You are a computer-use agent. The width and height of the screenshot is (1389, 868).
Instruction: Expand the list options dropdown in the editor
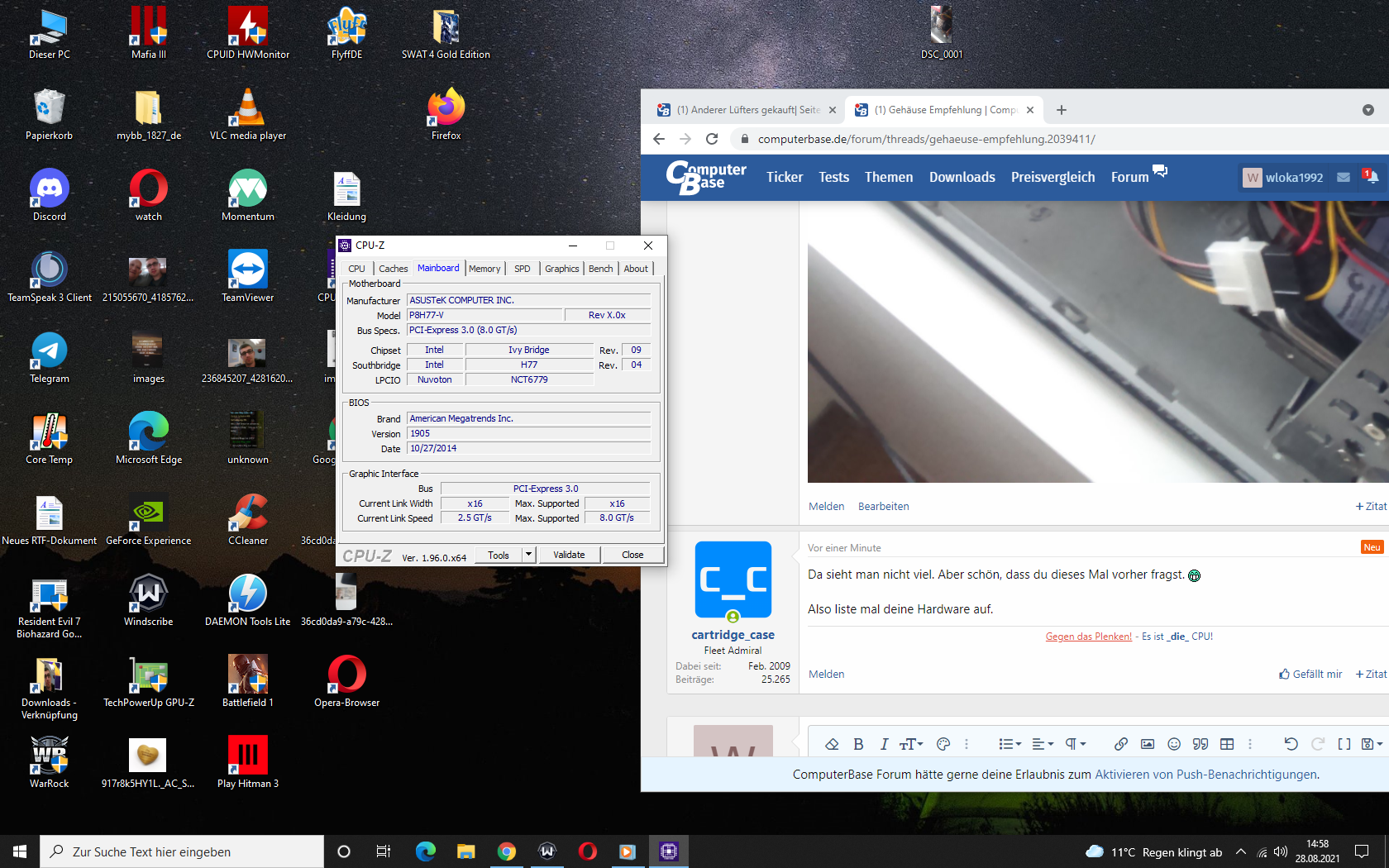(1010, 744)
